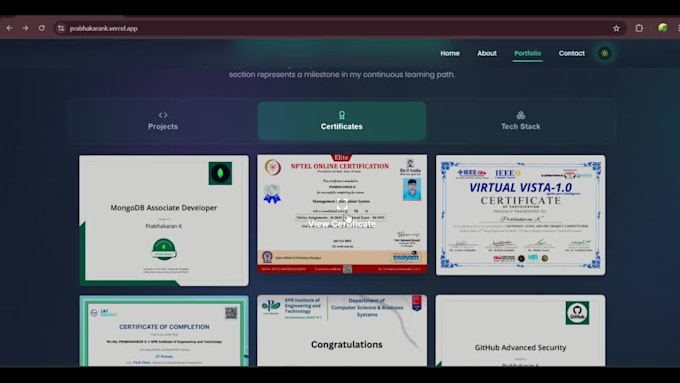This screenshot has height=383, width=680.
Task: Go back using the browser back arrow
Action: click(10, 28)
